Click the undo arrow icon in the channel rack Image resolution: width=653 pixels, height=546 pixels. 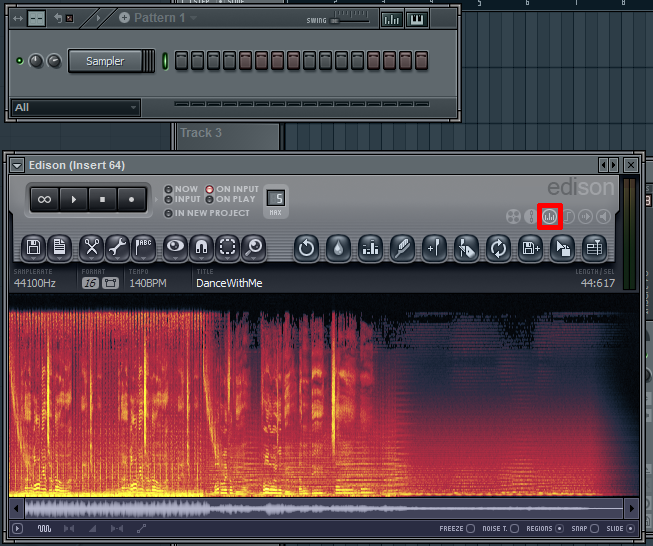(58, 18)
